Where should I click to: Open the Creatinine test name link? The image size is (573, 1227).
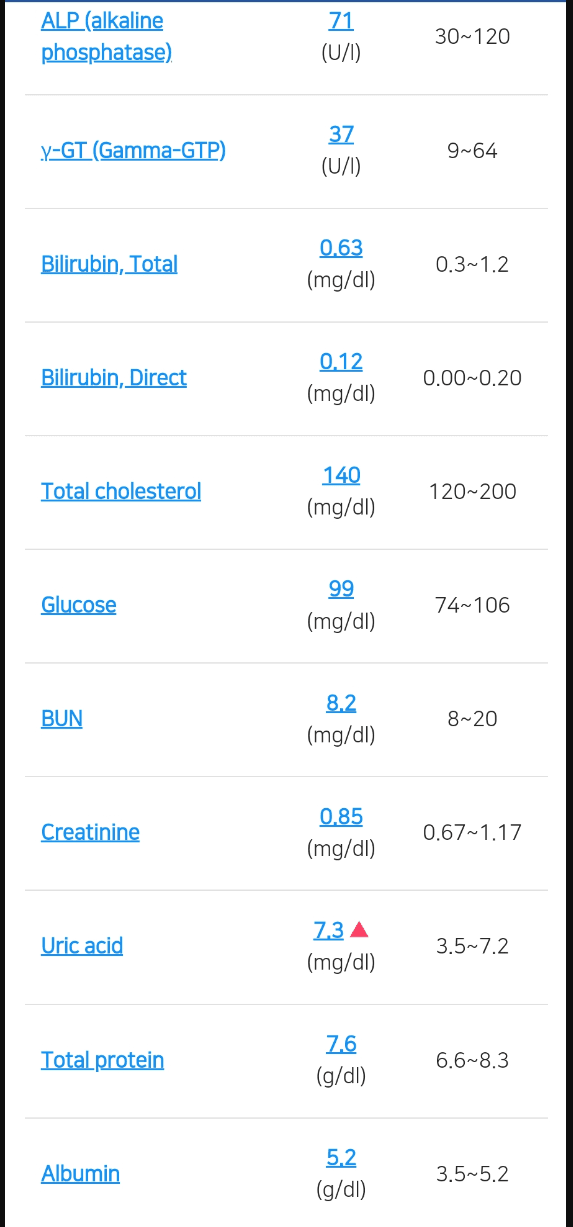pyautogui.click(x=90, y=832)
